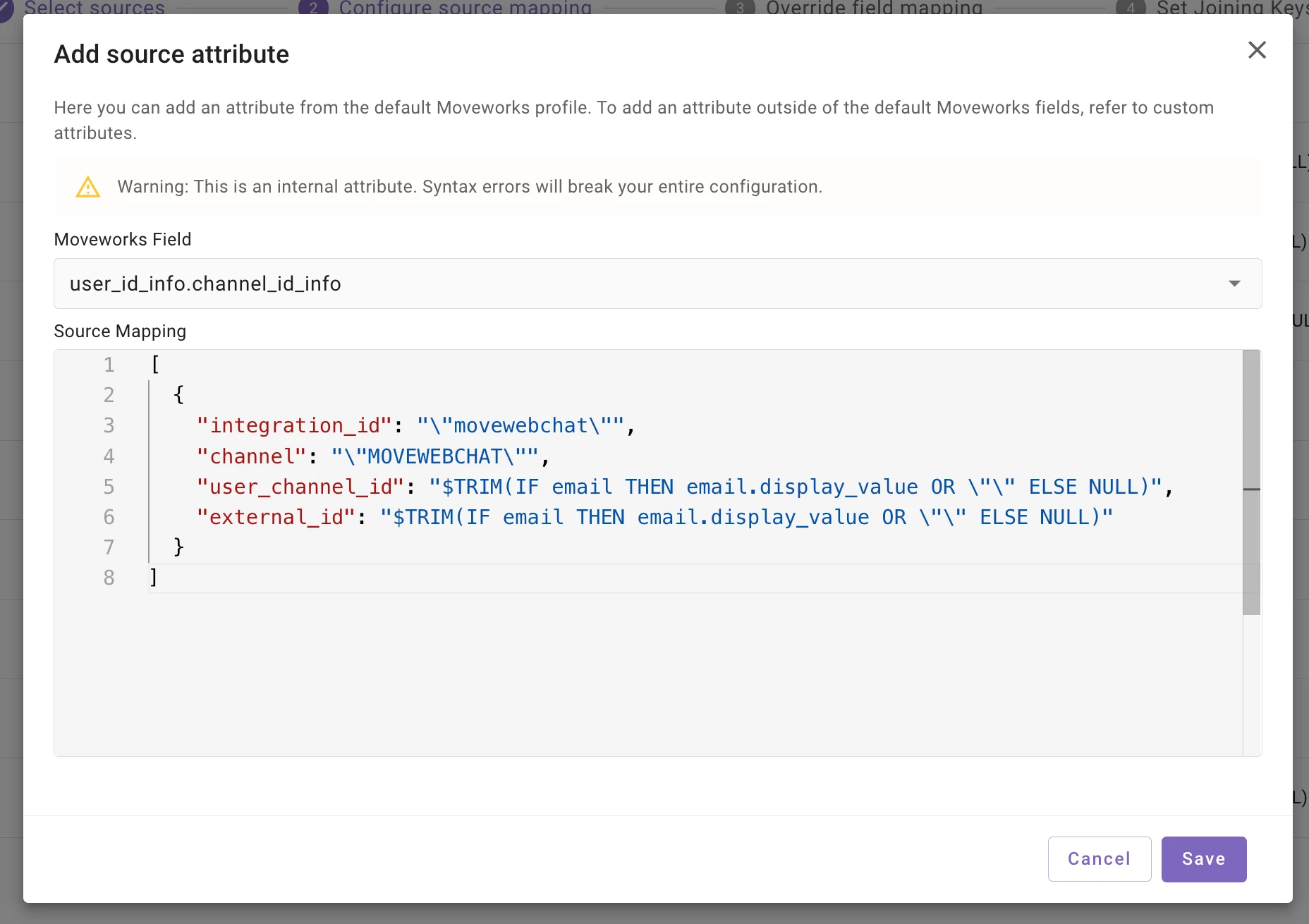The height and width of the screenshot is (924, 1309).
Task: Click the Source Mapping editor scrollbar thumb
Action: (1251, 482)
